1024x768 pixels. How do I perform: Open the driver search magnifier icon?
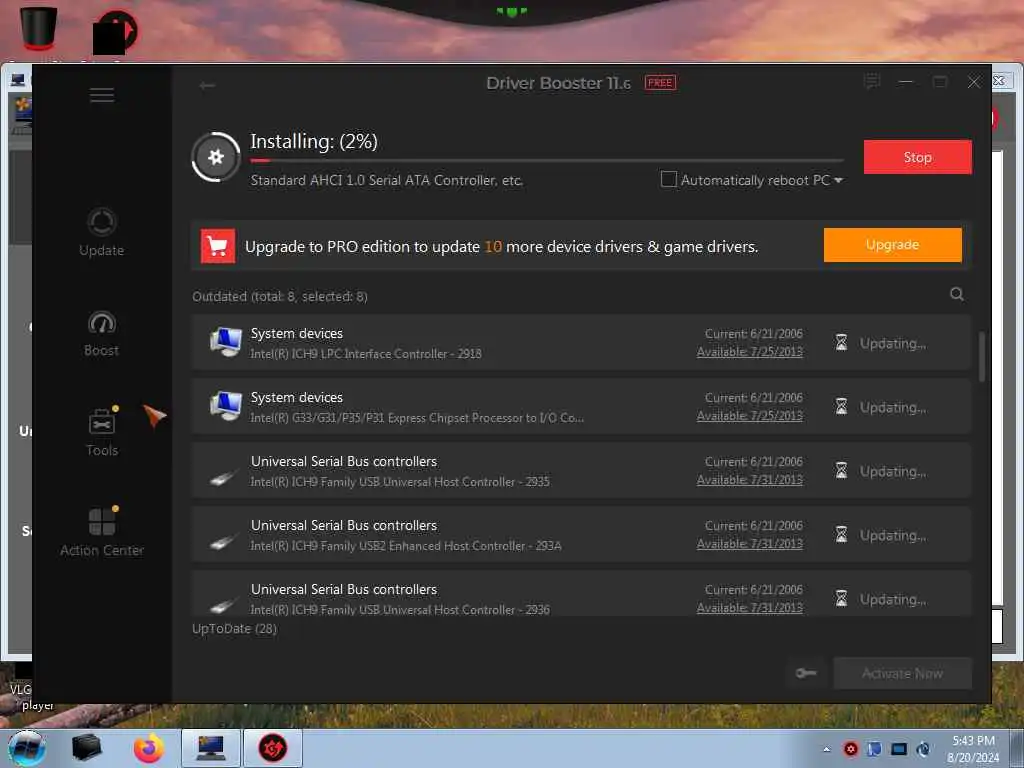pyautogui.click(x=957, y=295)
